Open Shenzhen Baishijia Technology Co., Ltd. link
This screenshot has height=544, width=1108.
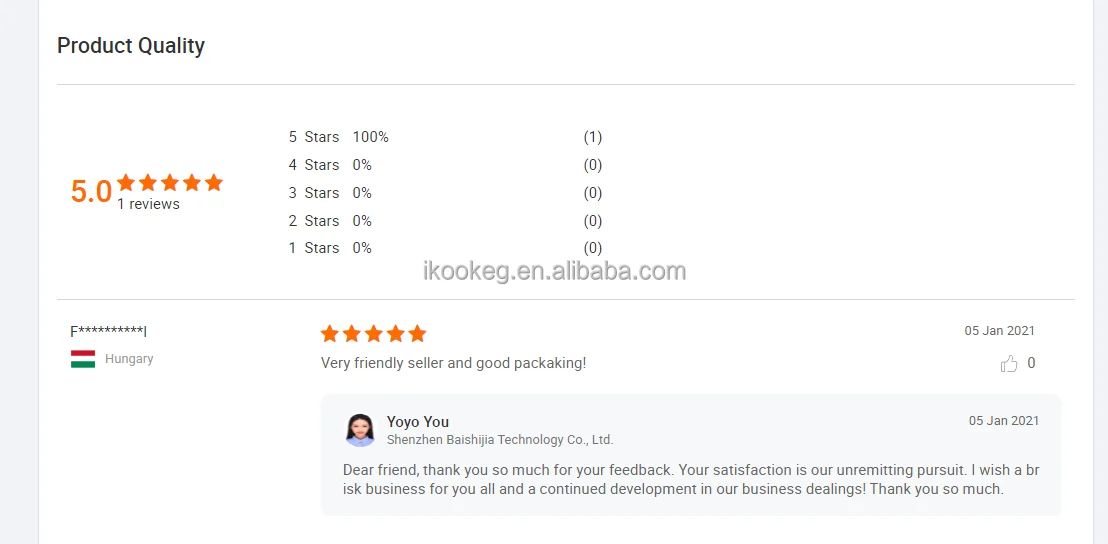tap(499, 440)
